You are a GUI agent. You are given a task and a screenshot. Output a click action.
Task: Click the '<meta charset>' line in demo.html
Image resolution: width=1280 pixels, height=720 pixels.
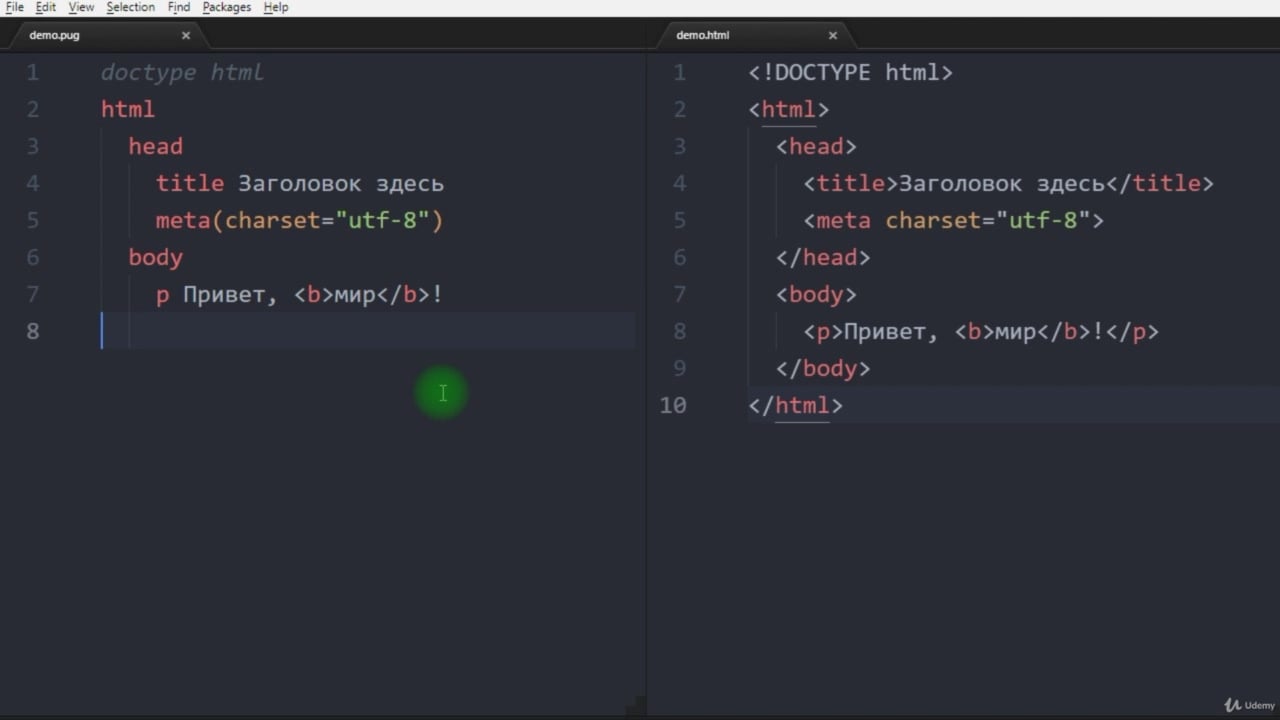[x=953, y=221]
